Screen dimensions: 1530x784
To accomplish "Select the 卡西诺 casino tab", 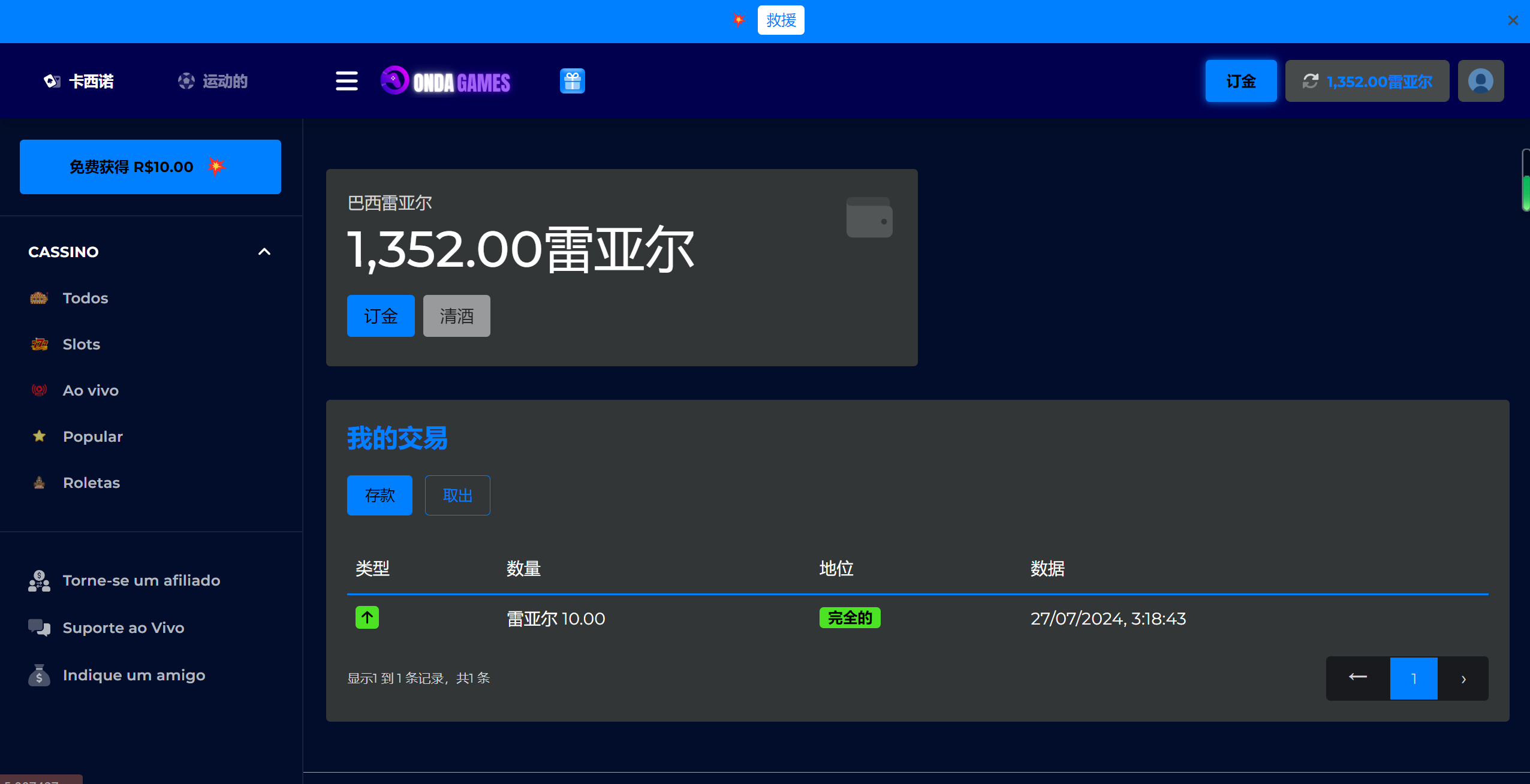I will point(79,81).
